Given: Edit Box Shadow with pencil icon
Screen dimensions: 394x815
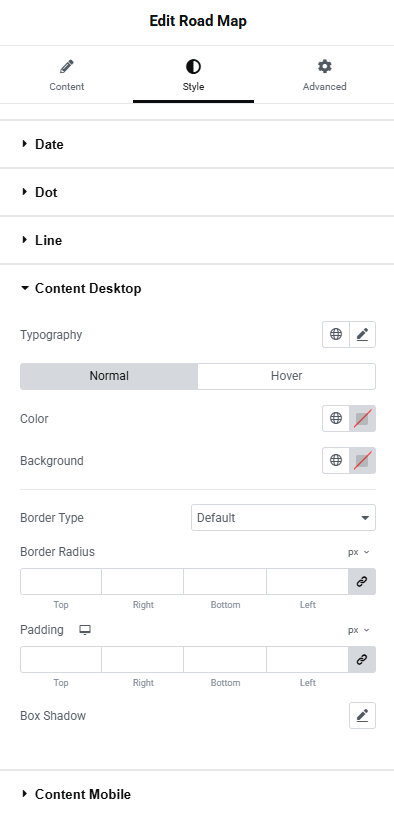Looking at the screenshot, I should (x=362, y=716).
